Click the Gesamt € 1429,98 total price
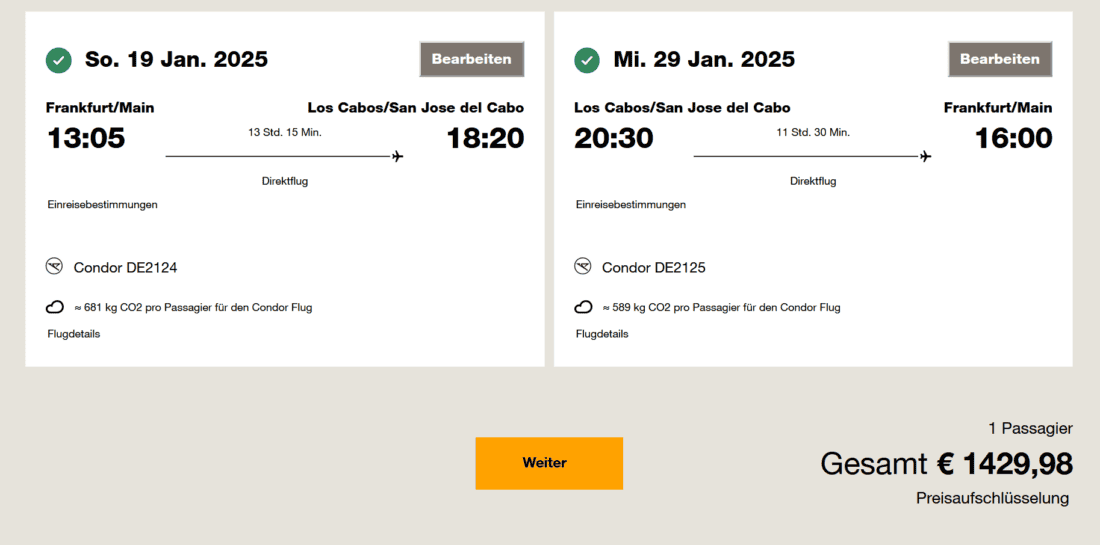Viewport: 1100px width, 545px height. [946, 464]
